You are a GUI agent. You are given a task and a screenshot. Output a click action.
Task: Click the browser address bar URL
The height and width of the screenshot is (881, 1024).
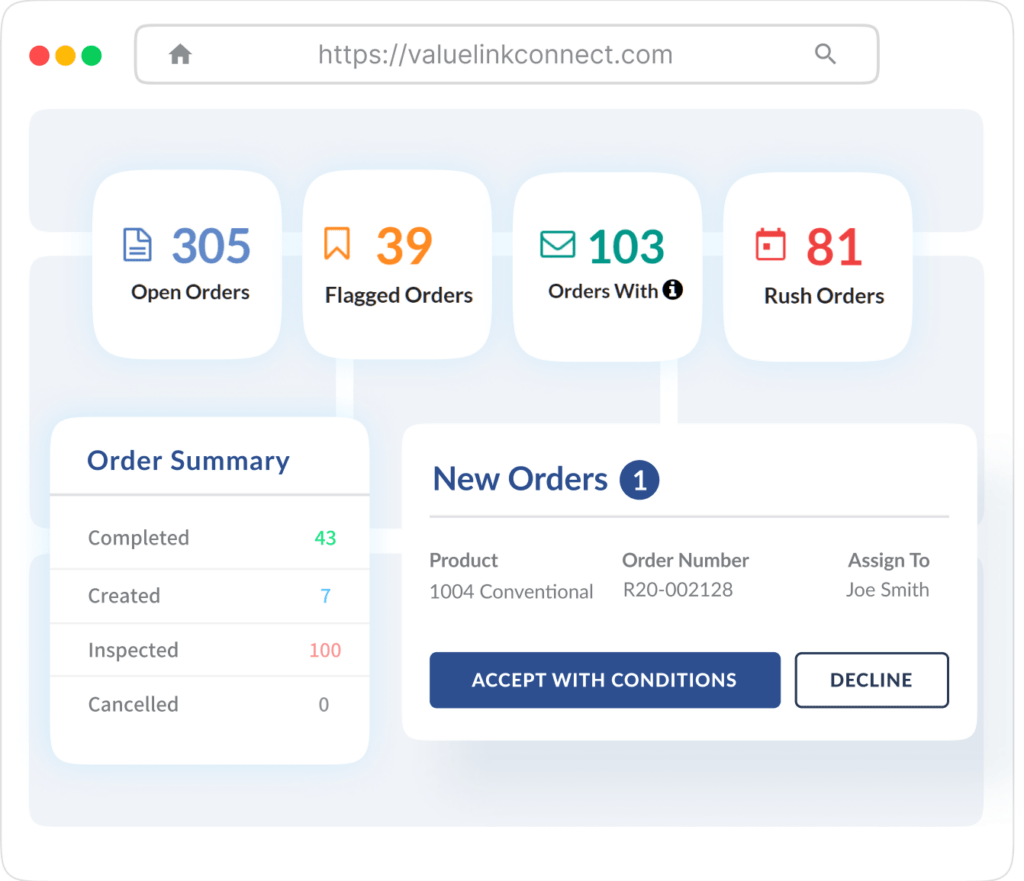coord(495,54)
